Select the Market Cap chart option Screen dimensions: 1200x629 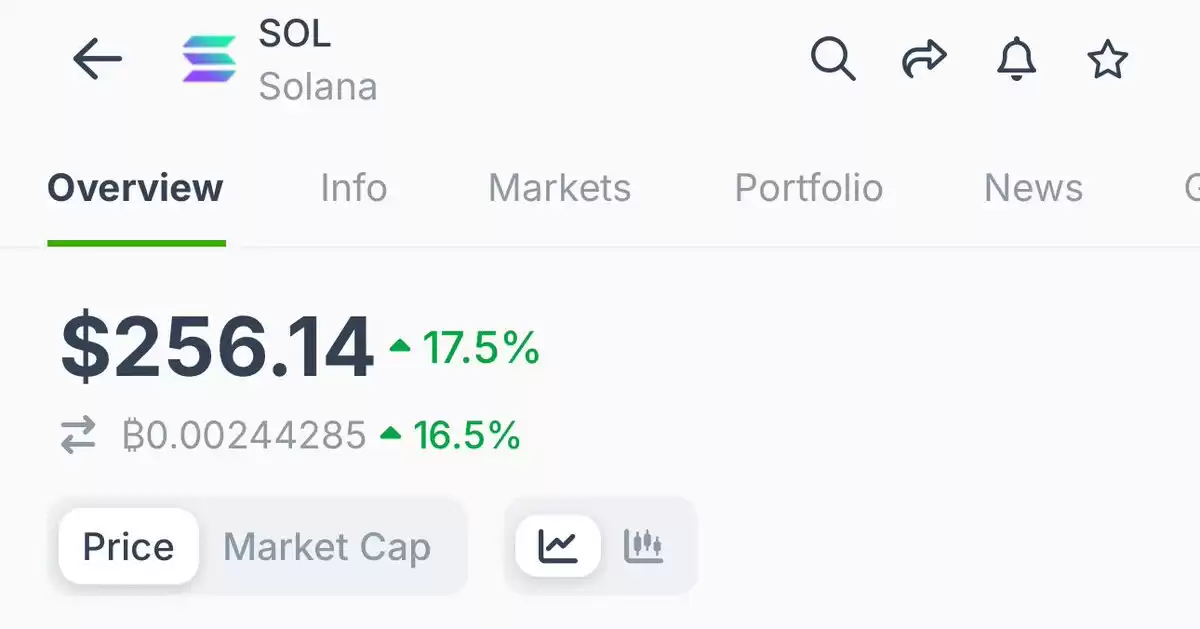(x=327, y=547)
